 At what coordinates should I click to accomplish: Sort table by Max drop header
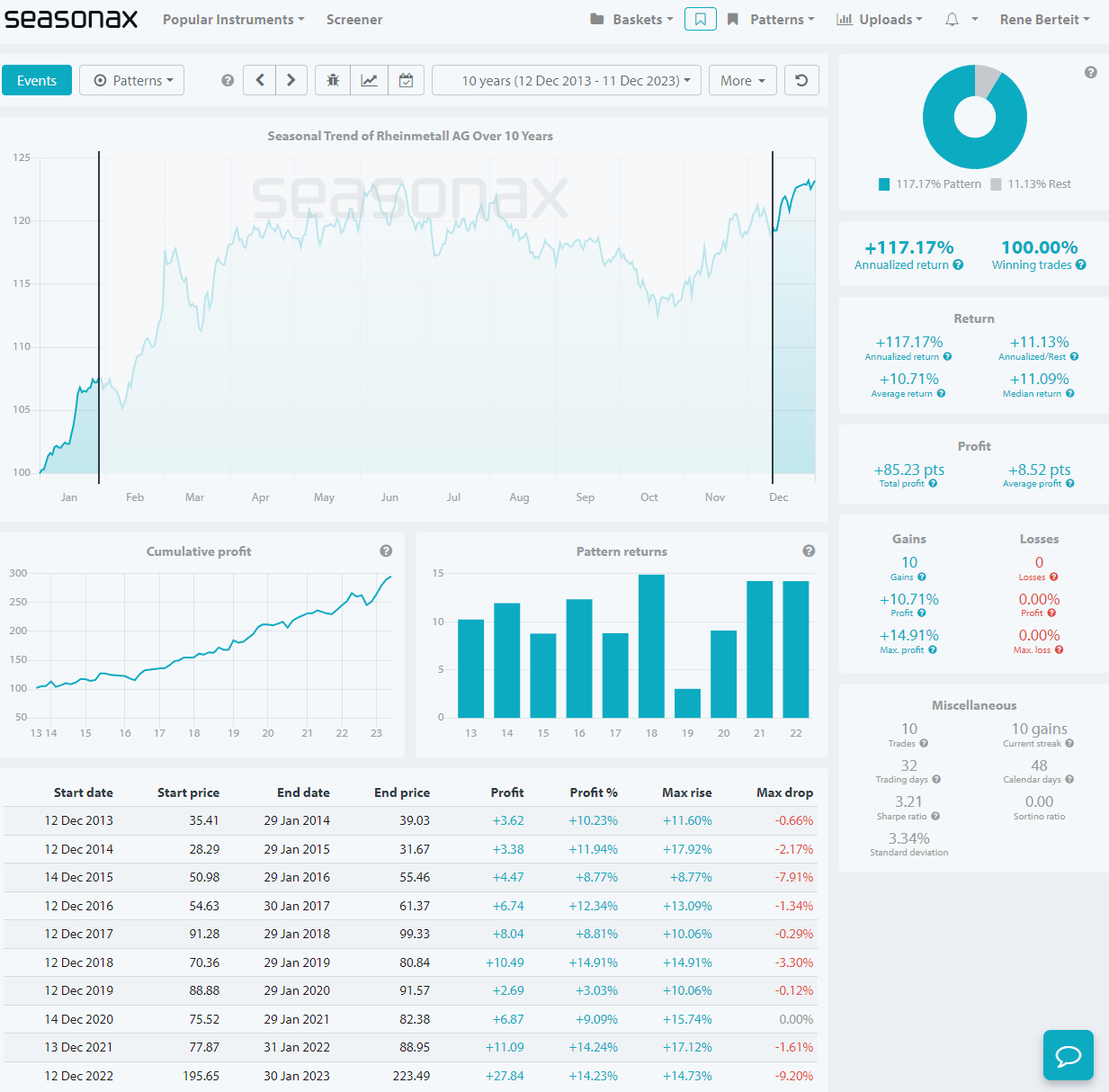[x=784, y=792]
